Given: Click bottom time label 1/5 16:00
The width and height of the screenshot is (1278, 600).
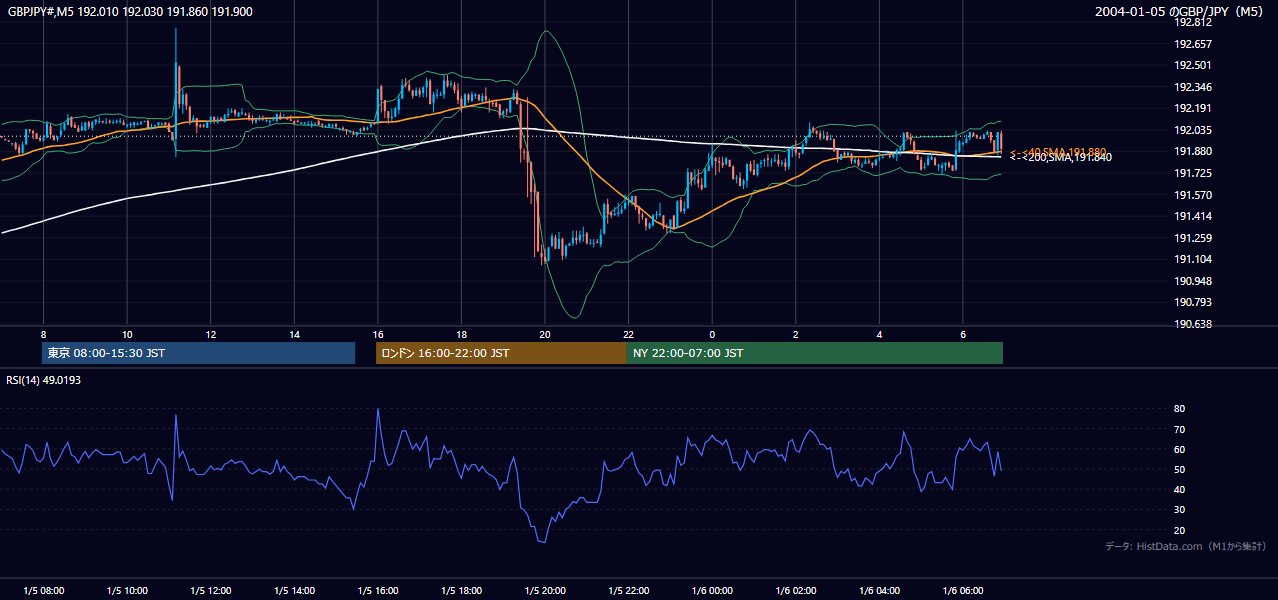Looking at the screenshot, I should point(378,590).
